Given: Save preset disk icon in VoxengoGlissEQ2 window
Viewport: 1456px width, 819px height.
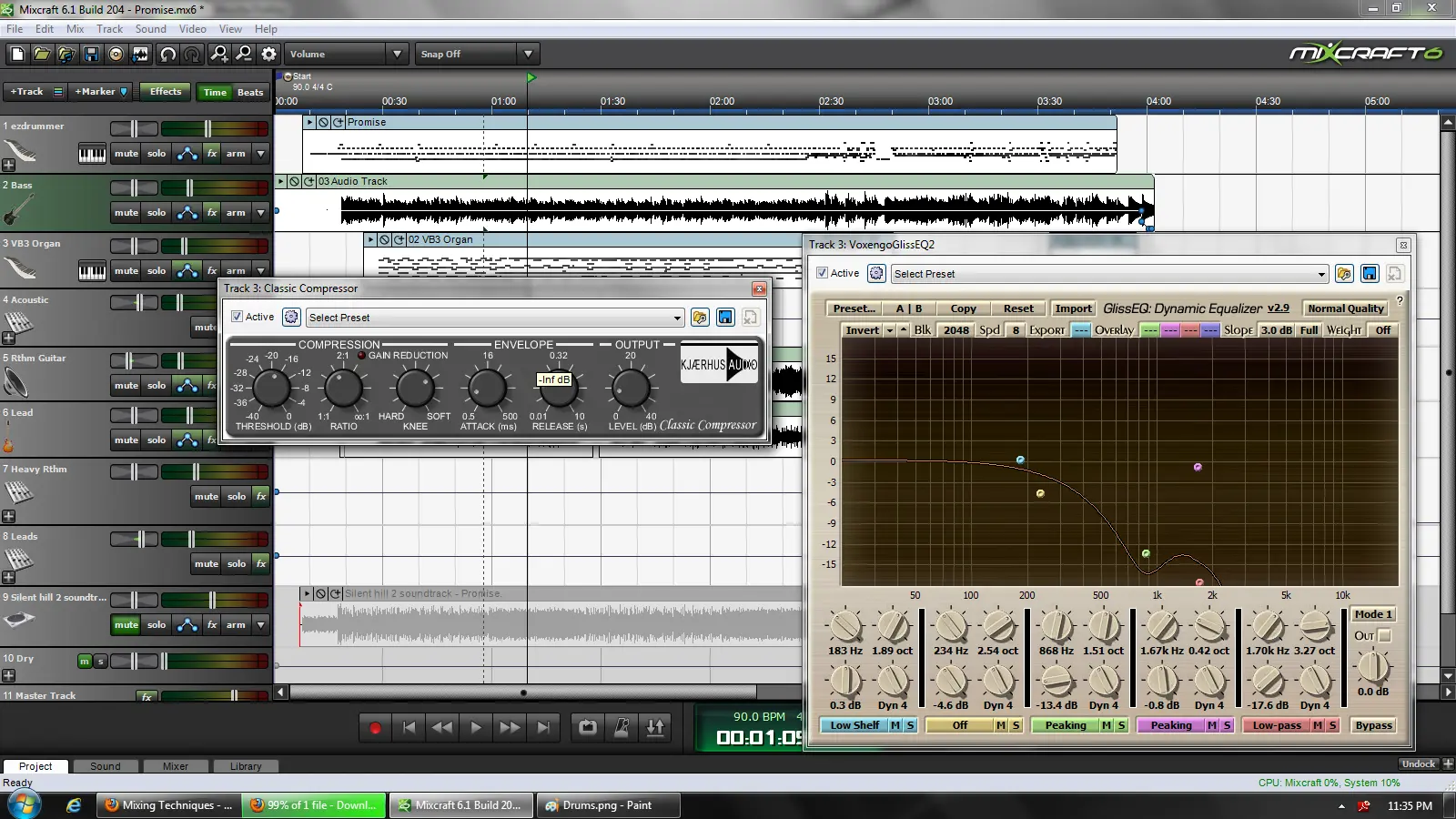Looking at the screenshot, I should pyautogui.click(x=1370, y=273).
